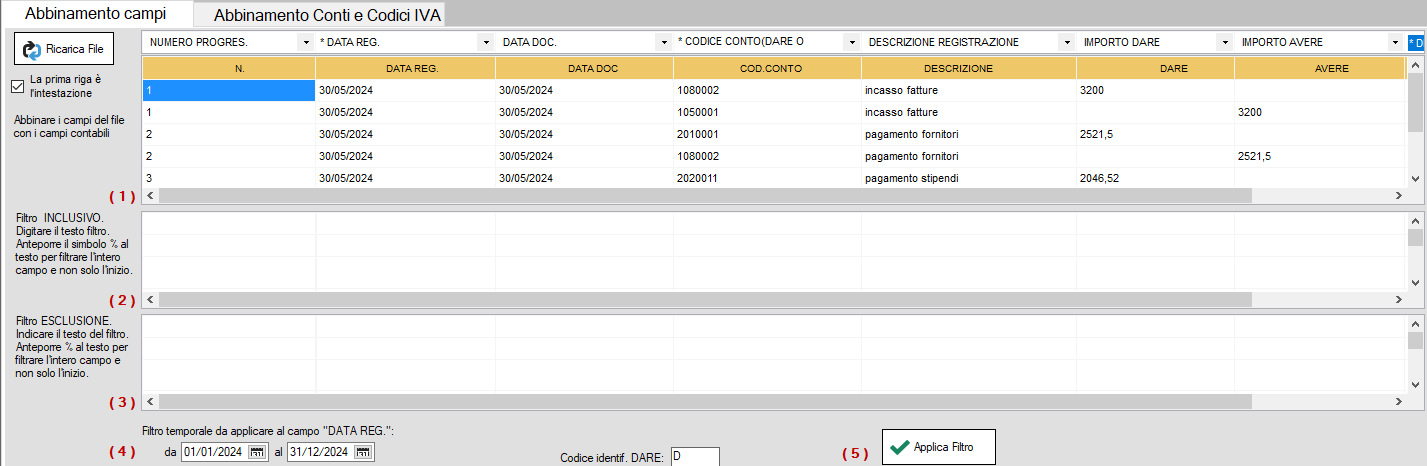Click left arrow of exclusion filter horizontal scrollbar
The width and height of the screenshot is (1427, 466).
click(x=151, y=401)
